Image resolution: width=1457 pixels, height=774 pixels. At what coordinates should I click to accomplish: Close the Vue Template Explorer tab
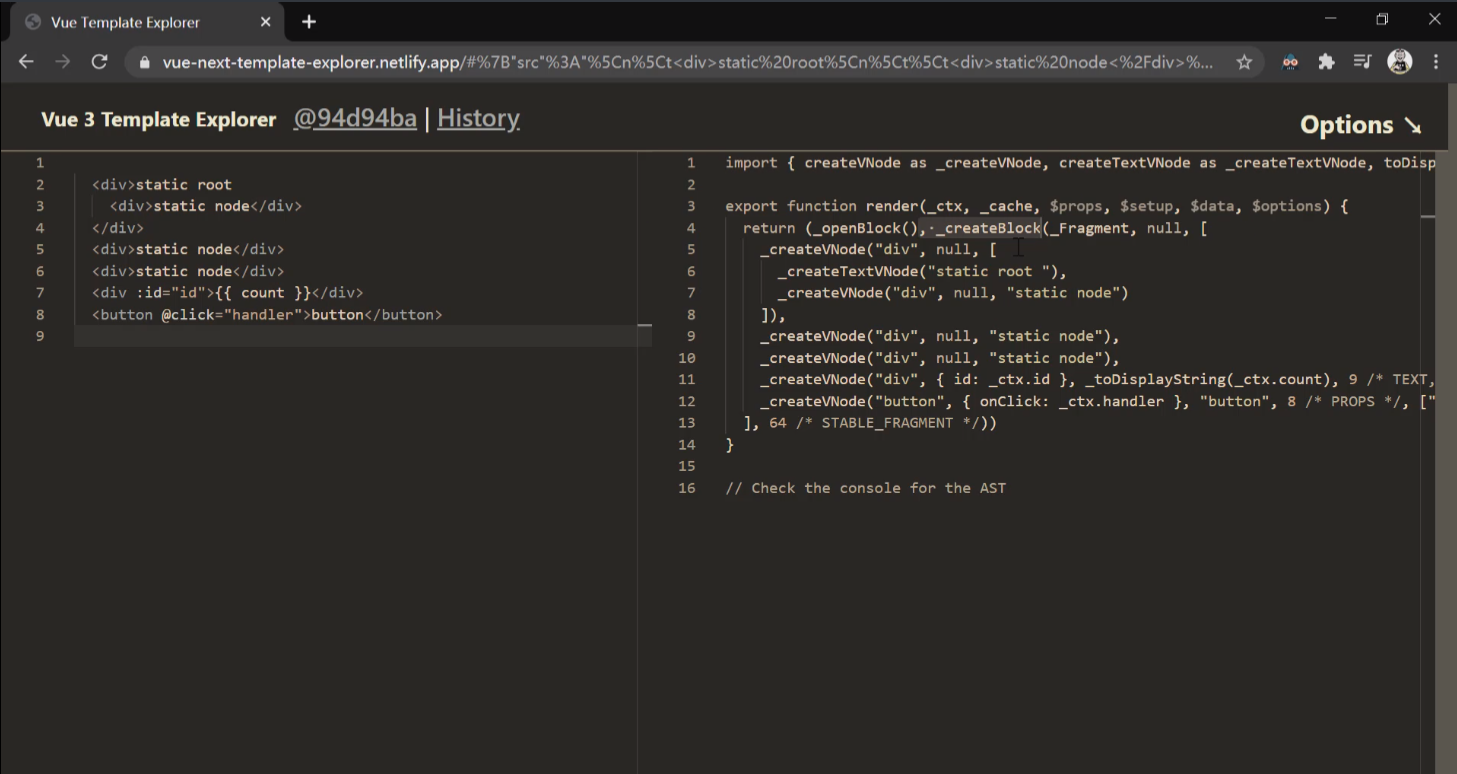[x=266, y=22]
